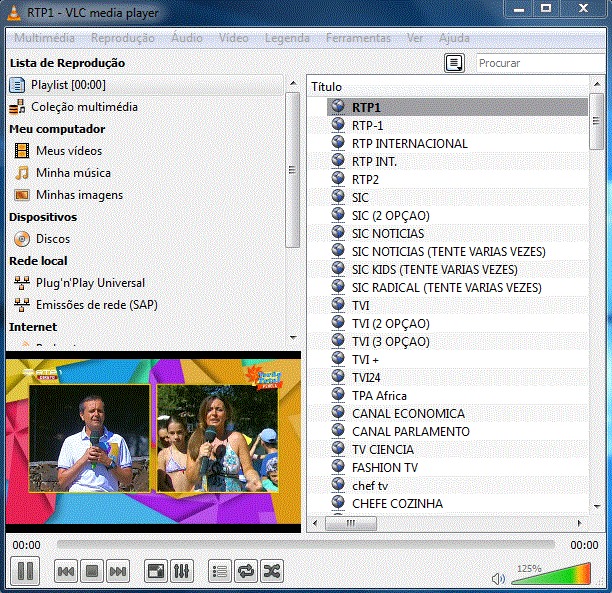Skip to previous media item

pos(66,572)
